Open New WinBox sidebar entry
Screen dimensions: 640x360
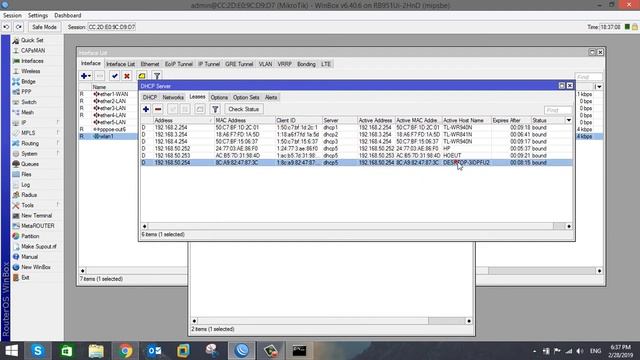[x=36, y=267]
